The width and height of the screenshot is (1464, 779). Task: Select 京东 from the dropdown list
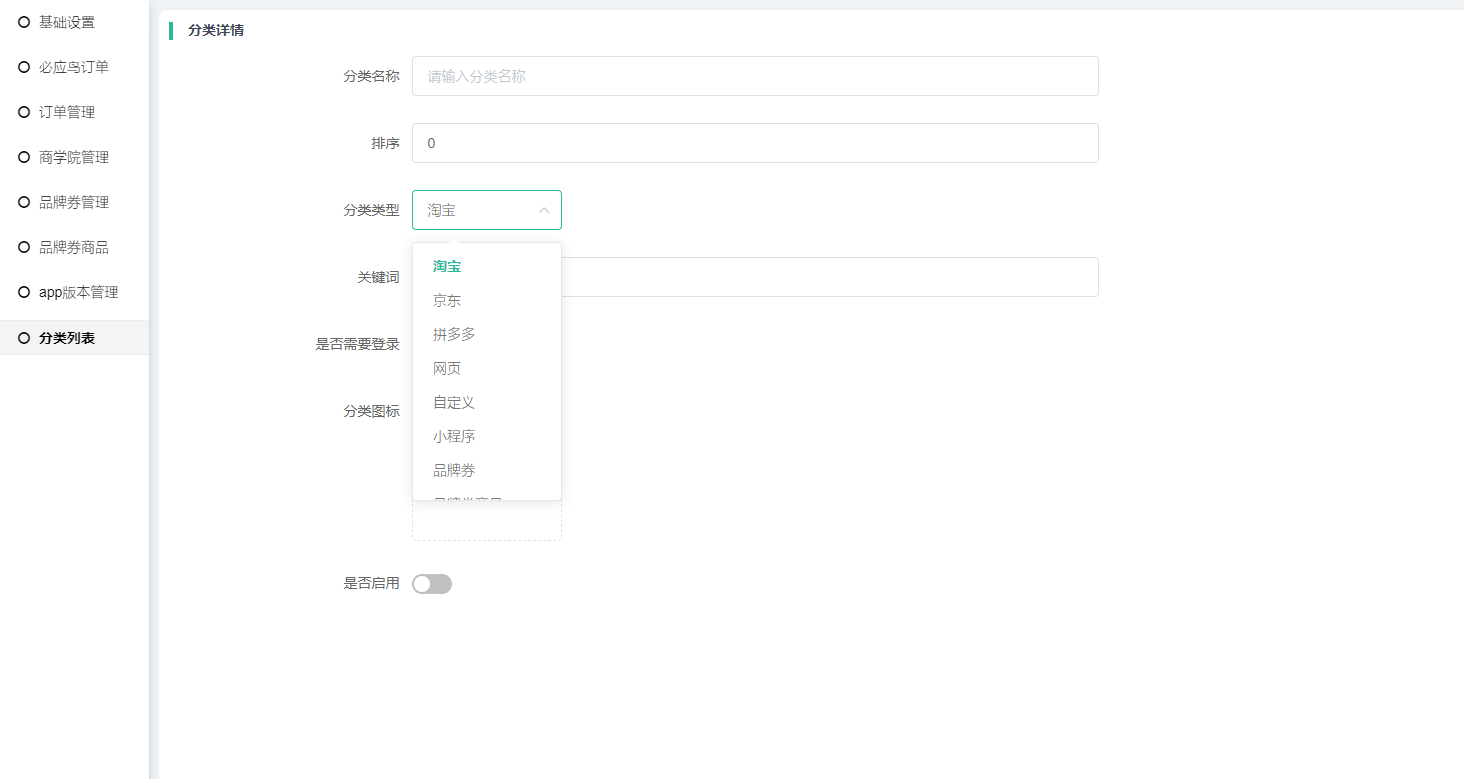pos(447,300)
